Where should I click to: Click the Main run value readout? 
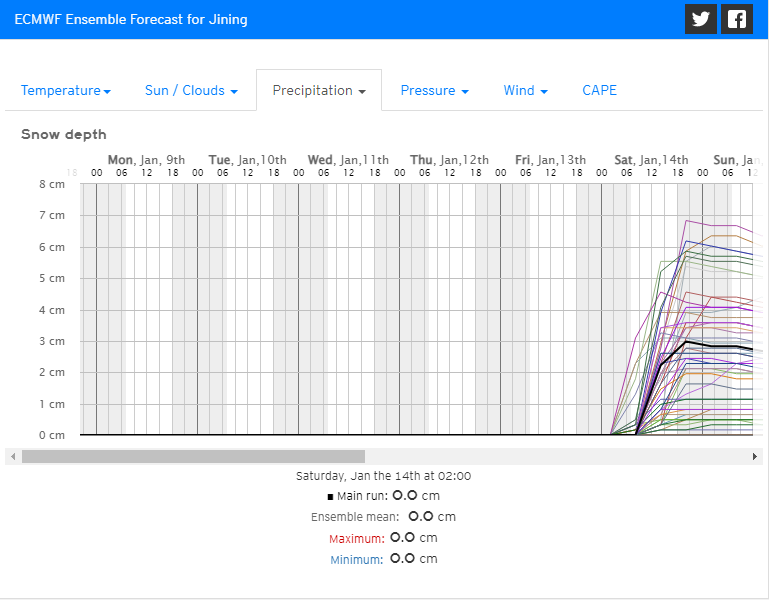pyautogui.click(x=384, y=496)
